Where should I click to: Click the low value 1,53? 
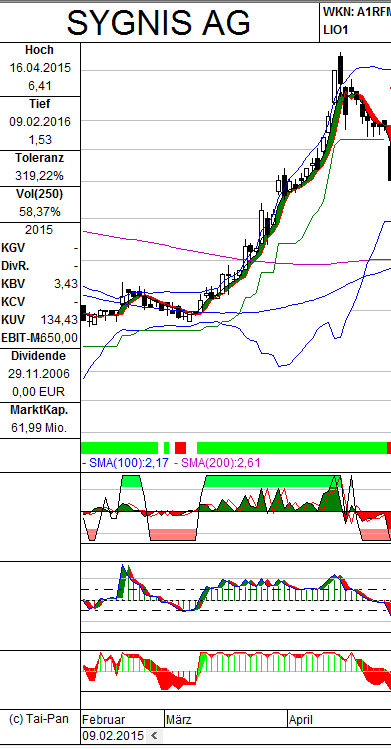(40, 140)
